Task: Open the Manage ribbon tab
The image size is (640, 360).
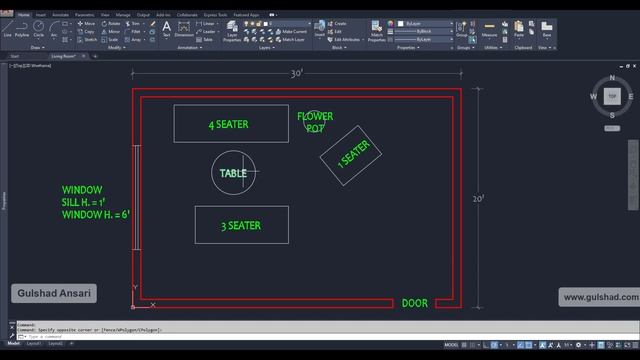Action: 123,15
